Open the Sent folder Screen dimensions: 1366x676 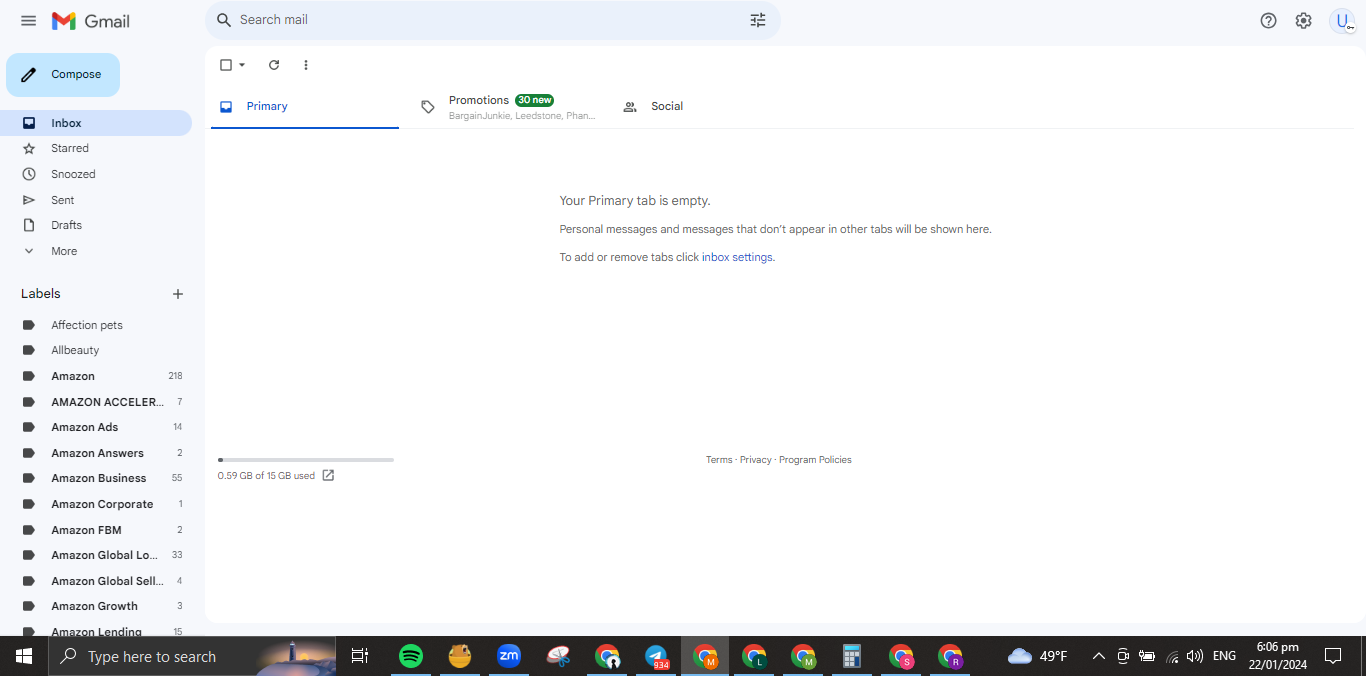(96, 200)
